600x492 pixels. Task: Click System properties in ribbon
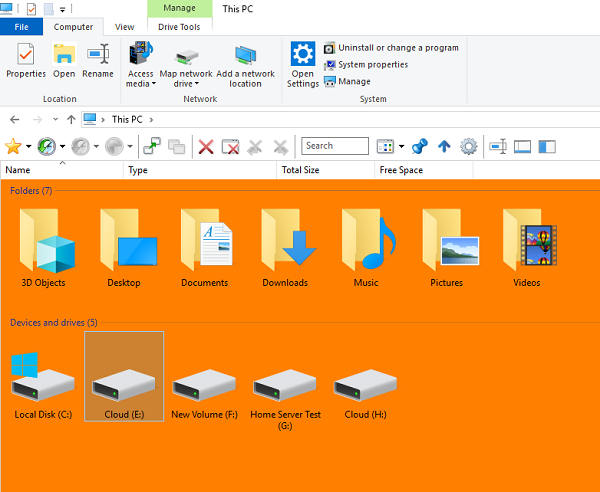373,65
